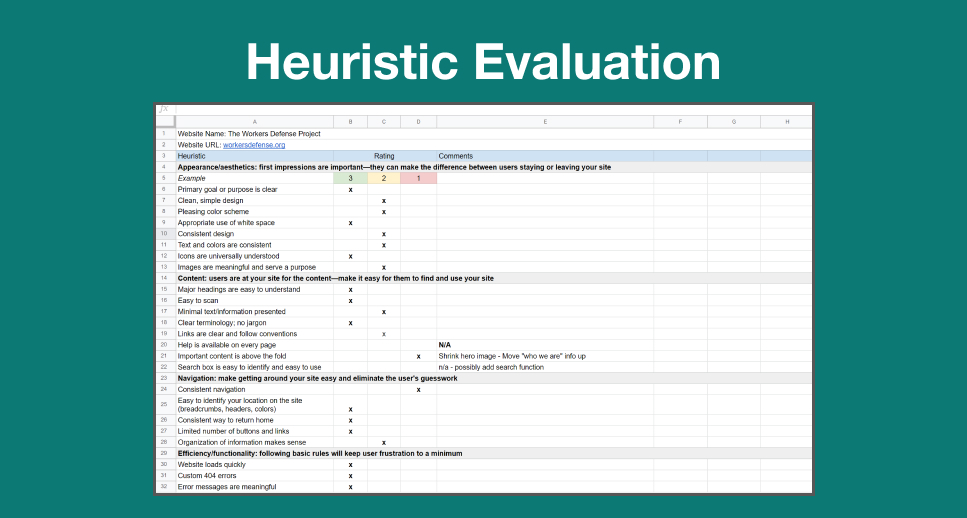This screenshot has width=967, height=518.
Task: Select x mark for Primary goal row
Action: tap(350, 190)
